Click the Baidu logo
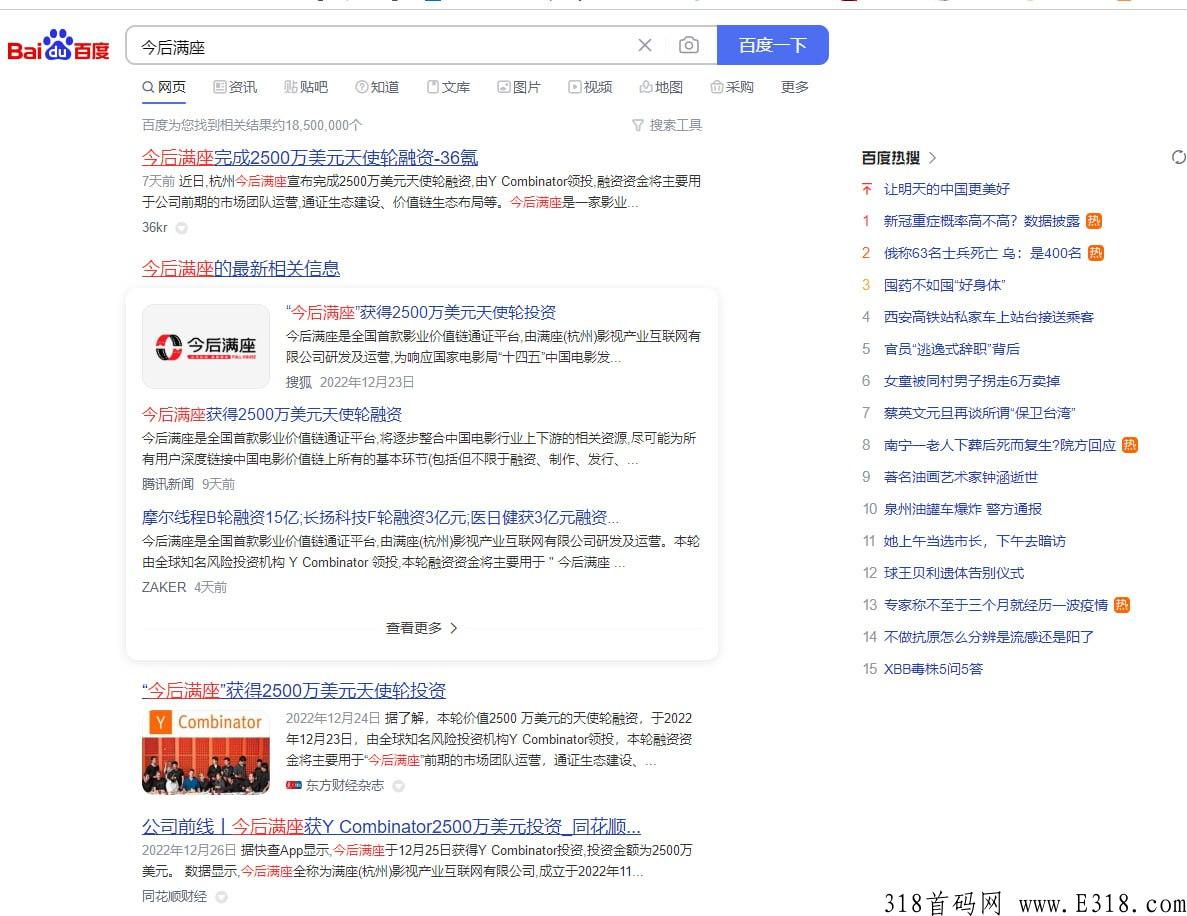This screenshot has height=916, width=1187. click(x=58, y=46)
